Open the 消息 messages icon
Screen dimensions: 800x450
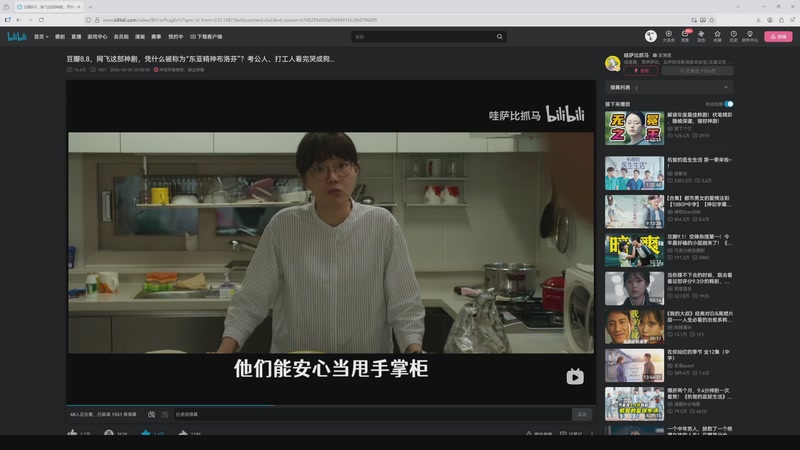[x=685, y=36]
